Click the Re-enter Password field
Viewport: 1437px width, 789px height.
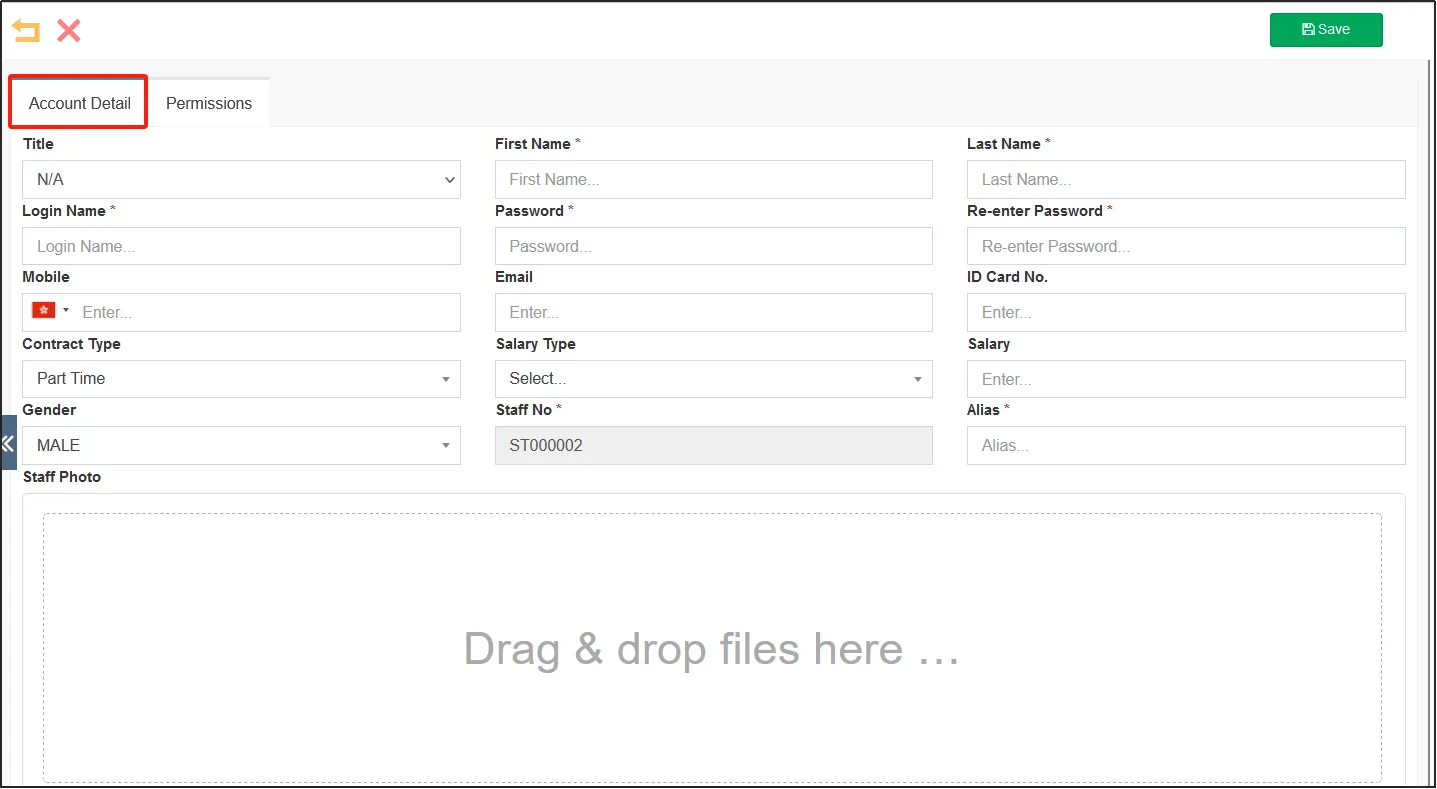1185,246
